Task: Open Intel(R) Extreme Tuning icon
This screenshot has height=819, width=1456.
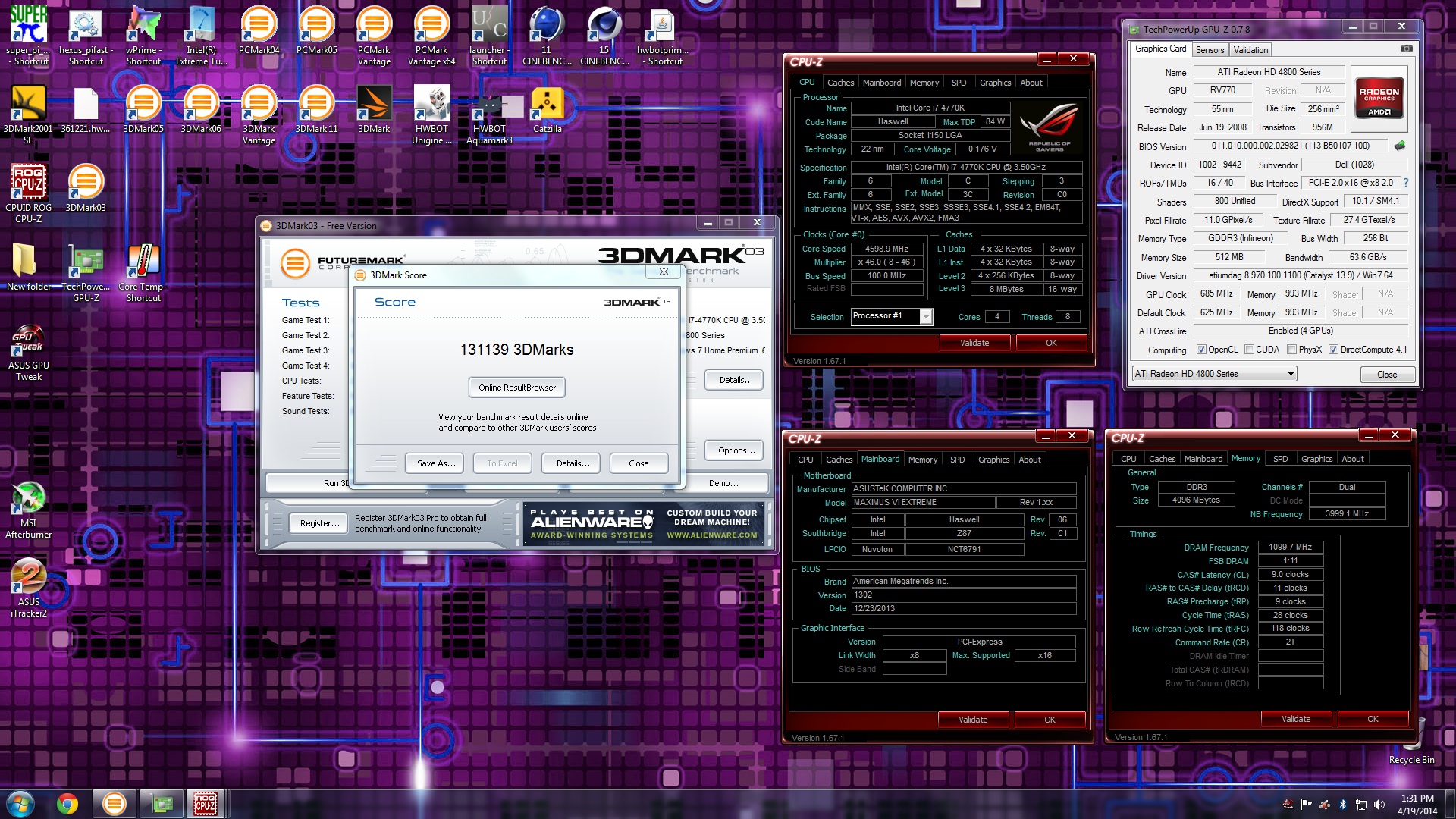Action: pyautogui.click(x=201, y=35)
